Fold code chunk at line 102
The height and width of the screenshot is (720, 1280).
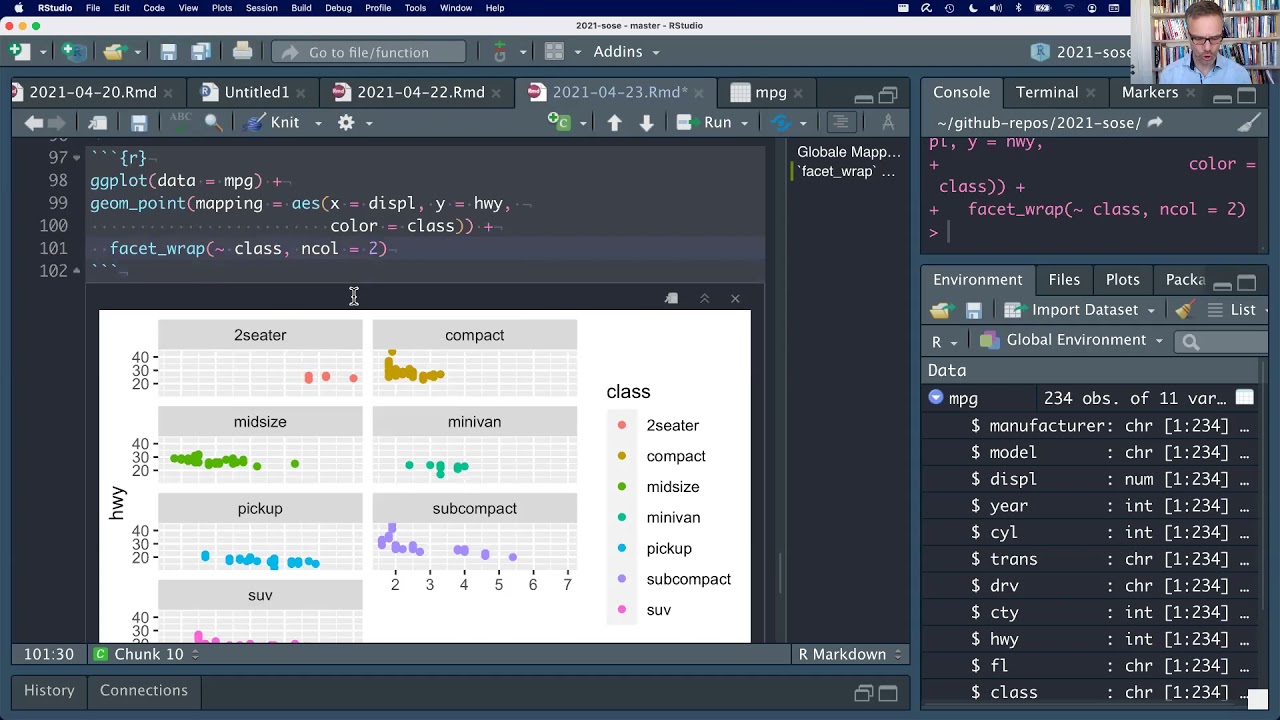click(x=77, y=270)
